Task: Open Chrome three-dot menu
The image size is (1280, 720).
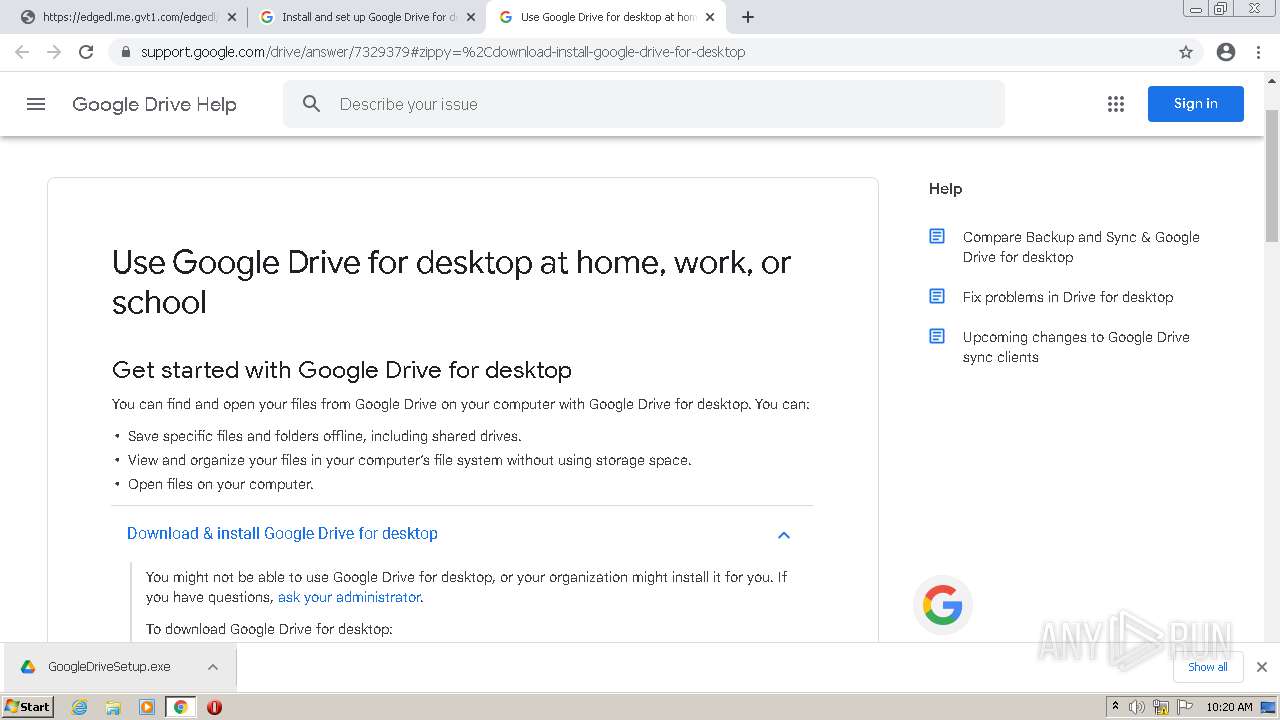Action: point(1259,52)
